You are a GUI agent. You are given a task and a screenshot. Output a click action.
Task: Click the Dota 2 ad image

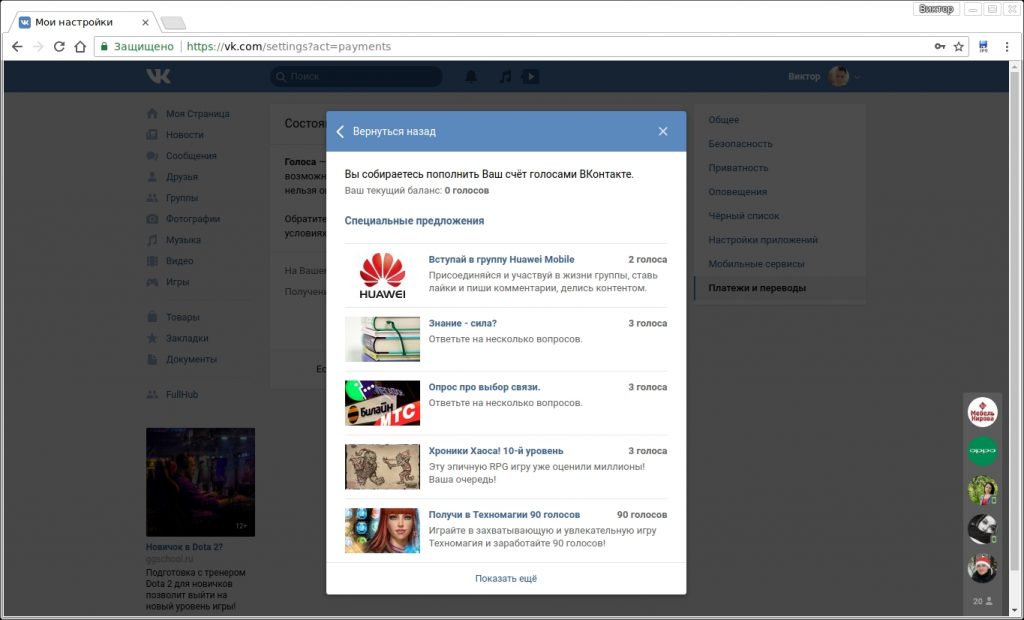click(x=200, y=482)
